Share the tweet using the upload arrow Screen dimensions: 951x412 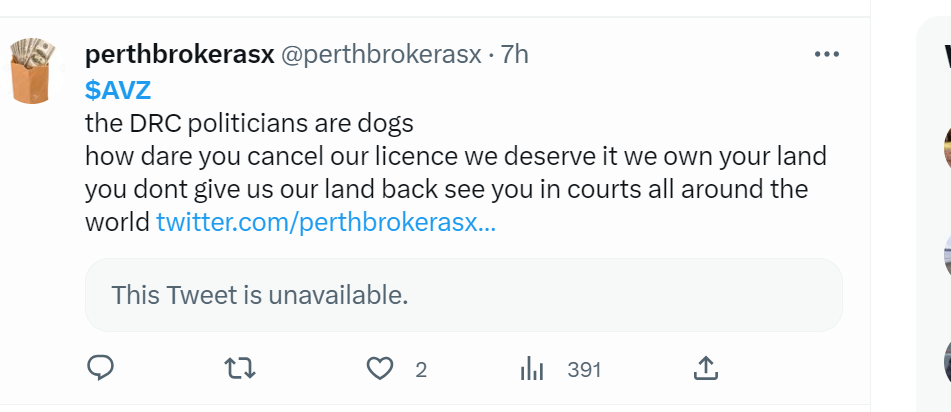pyautogui.click(x=705, y=369)
